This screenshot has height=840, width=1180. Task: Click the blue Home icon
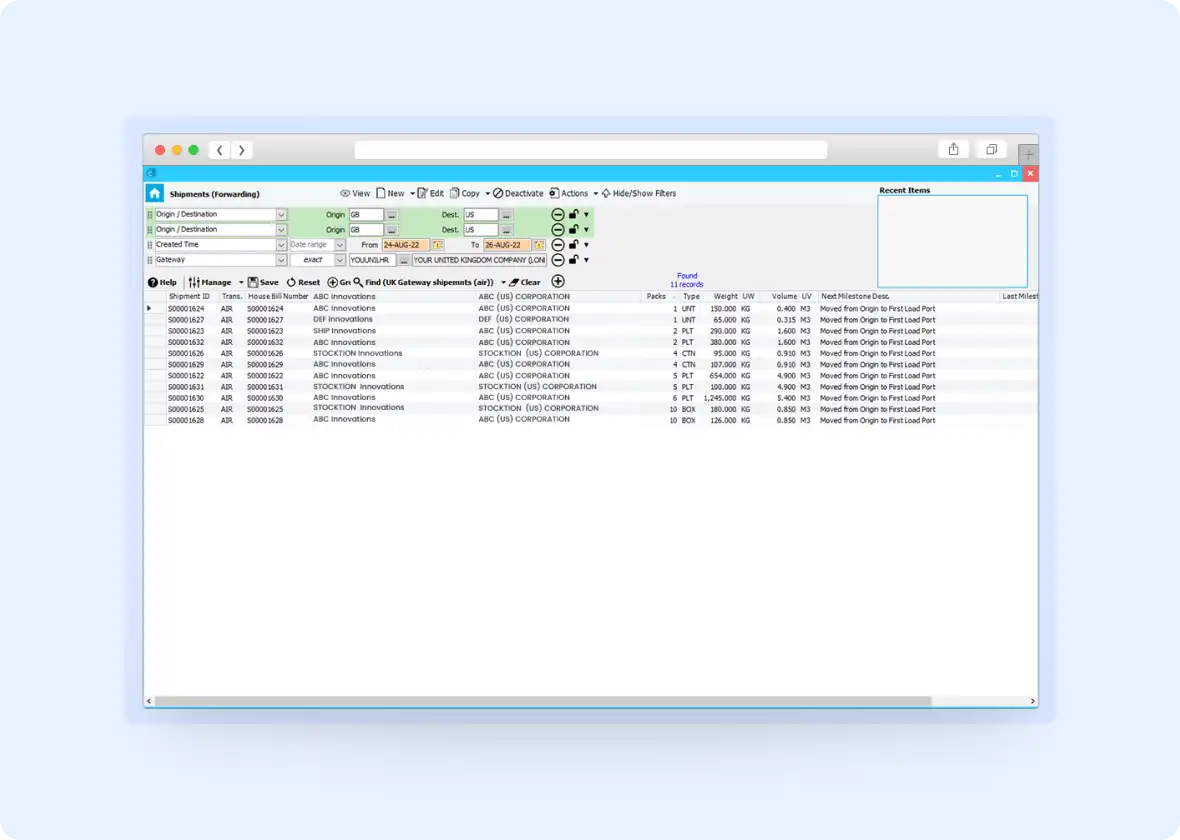155,194
